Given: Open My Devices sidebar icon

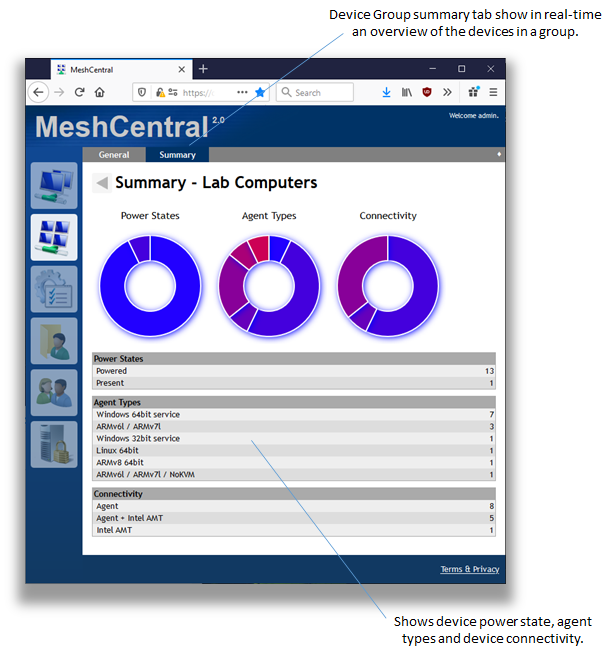Looking at the screenshot, I should [x=54, y=185].
